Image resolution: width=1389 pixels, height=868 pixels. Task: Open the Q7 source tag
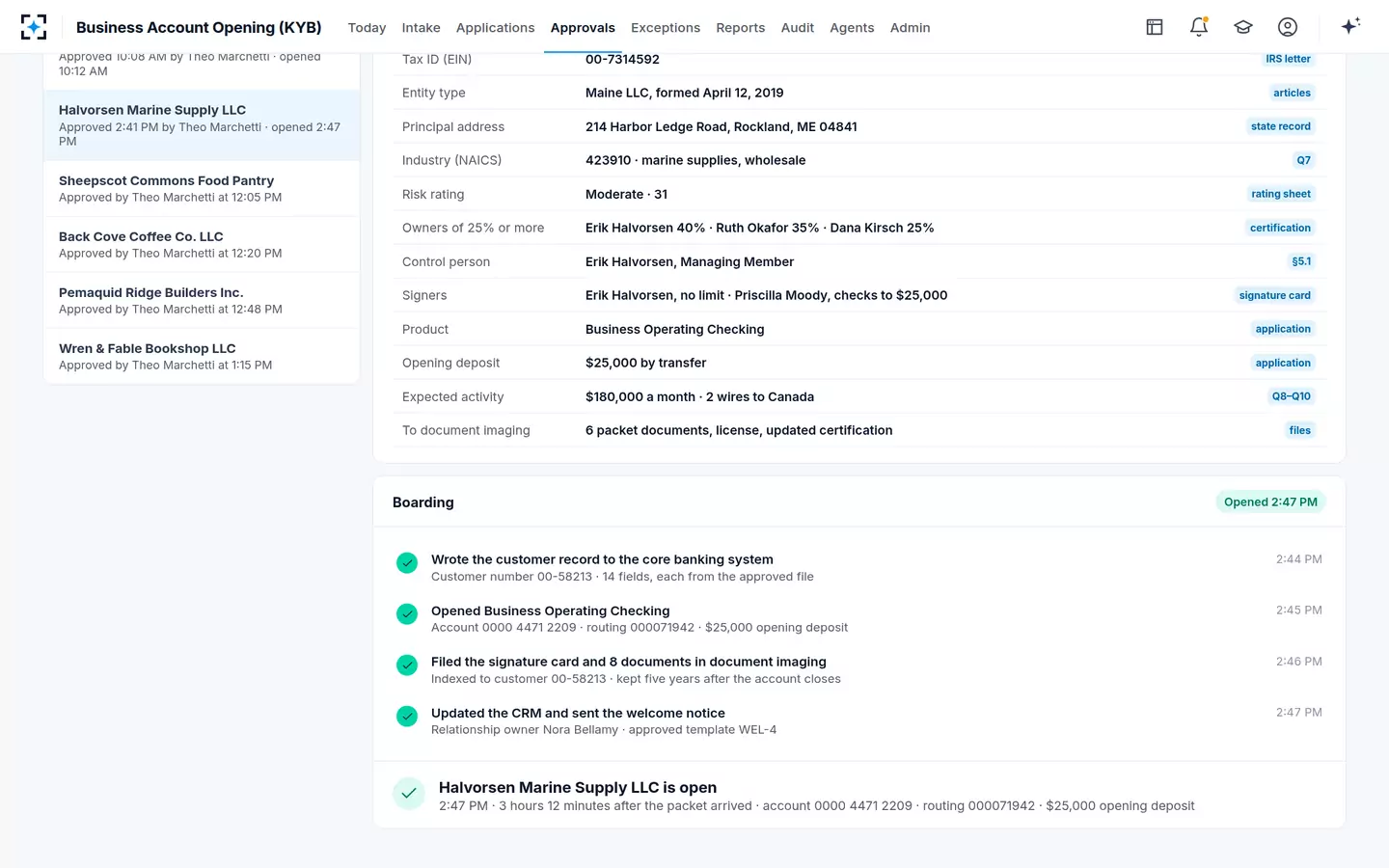pyautogui.click(x=1303, y=160)
